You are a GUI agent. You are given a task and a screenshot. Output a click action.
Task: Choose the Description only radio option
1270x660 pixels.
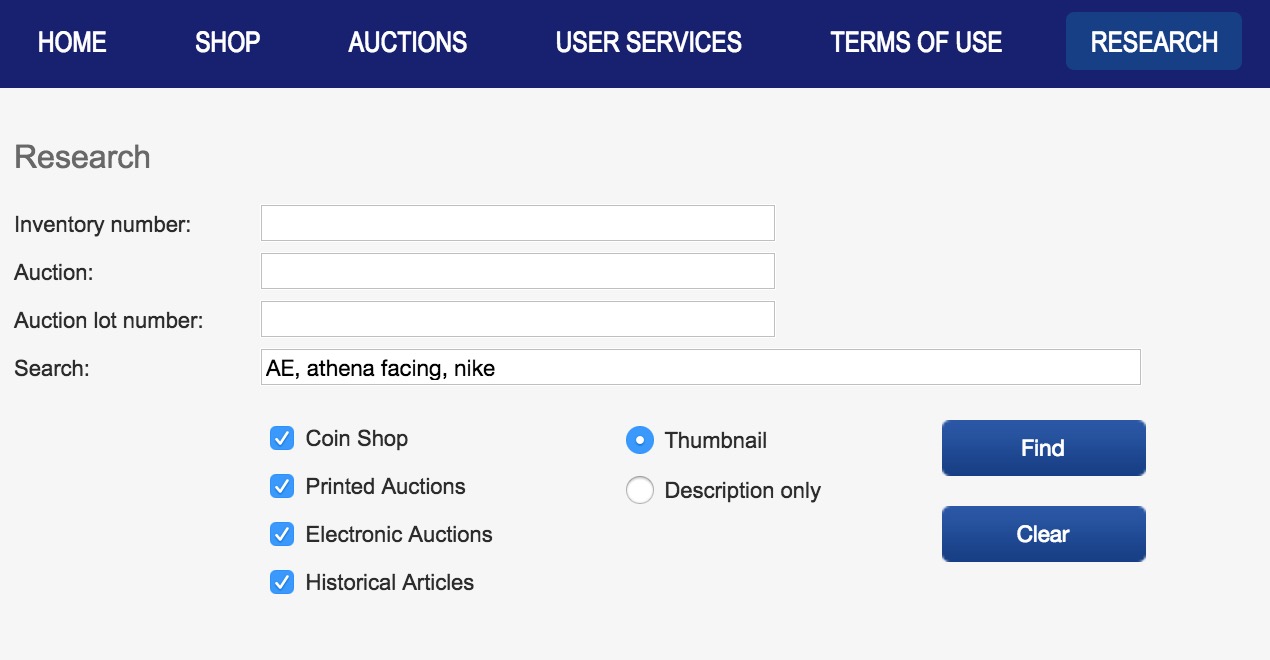(640, 490)
